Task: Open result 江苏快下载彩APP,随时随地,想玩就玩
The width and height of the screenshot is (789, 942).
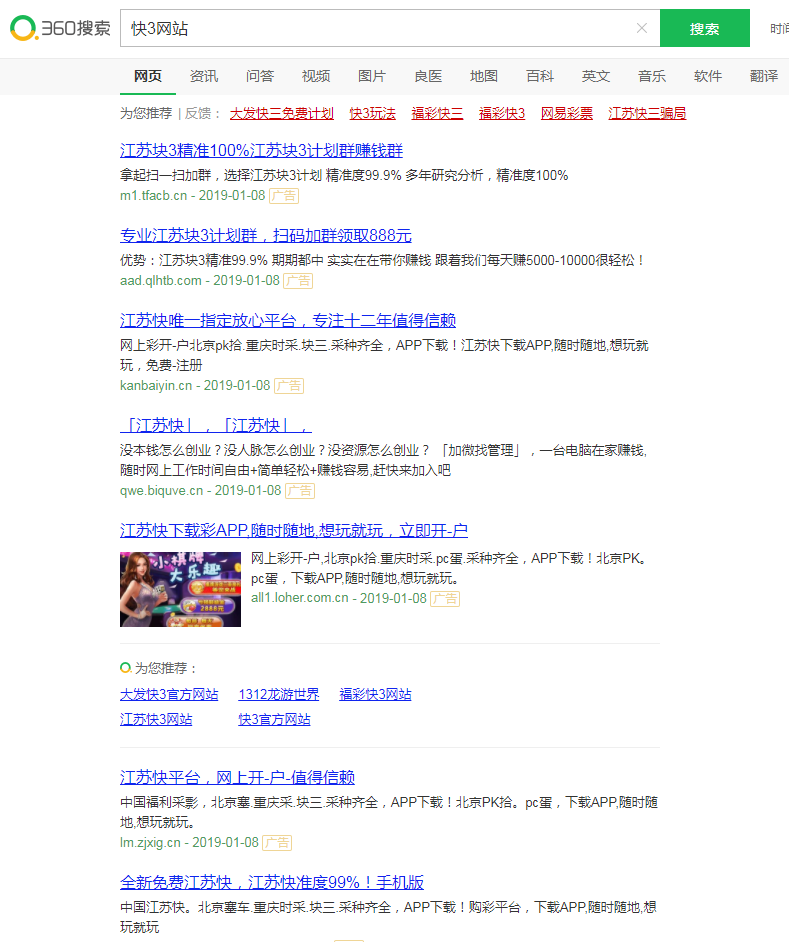Action: coord(293,530)
